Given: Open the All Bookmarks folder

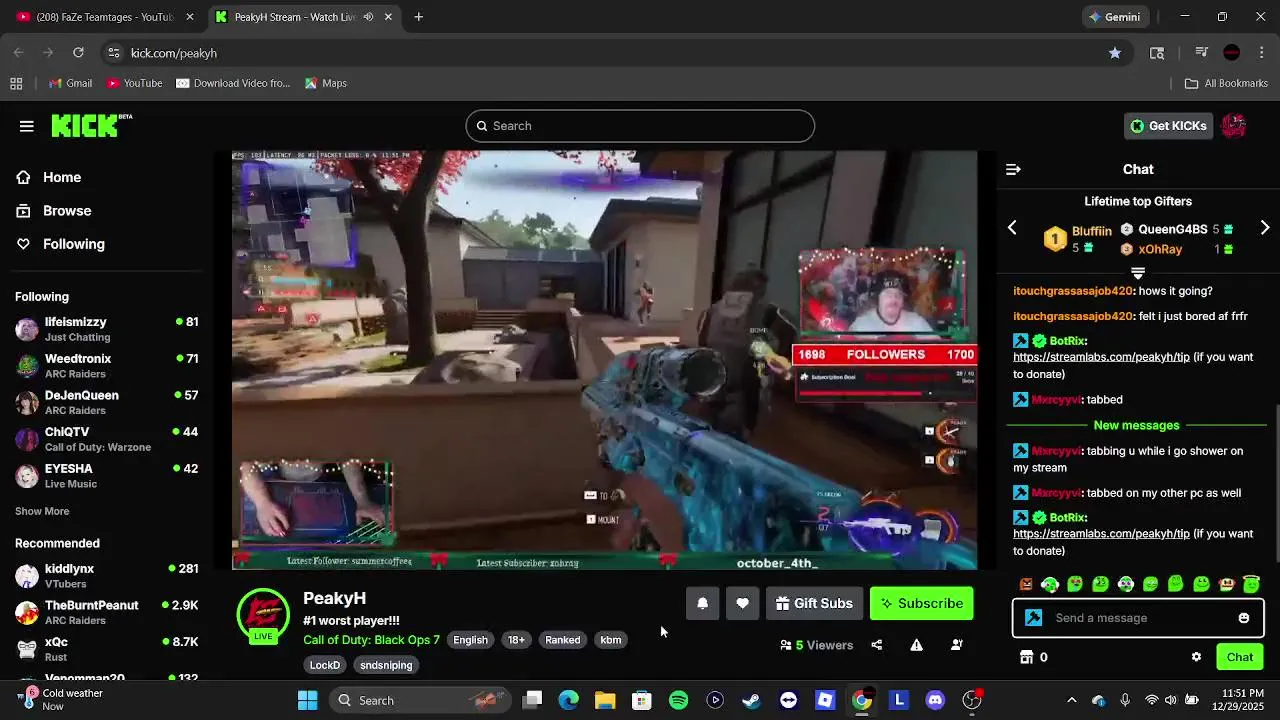Looking at the screenshot, I should click(1226, 83).
